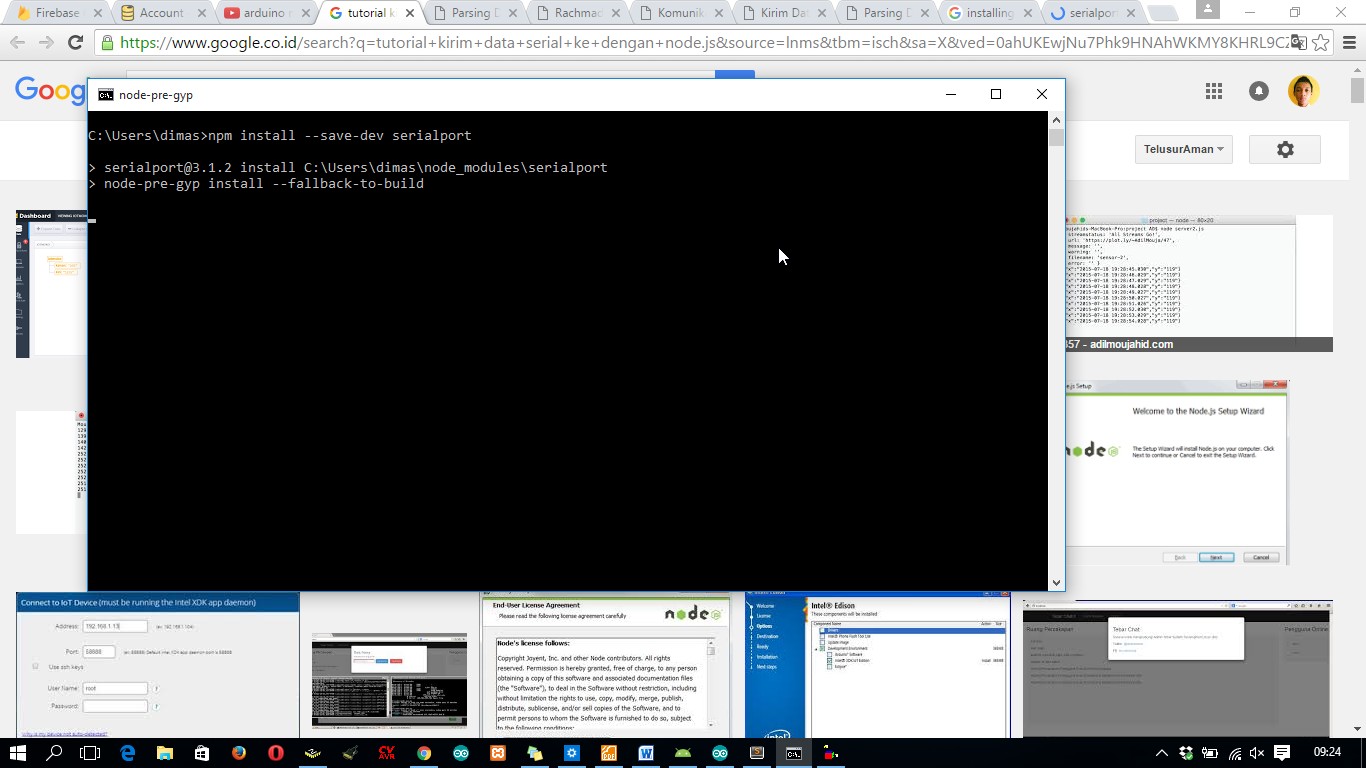Switch to the arduino YouTube tab

pyautogui.click(x=264, y=13)
